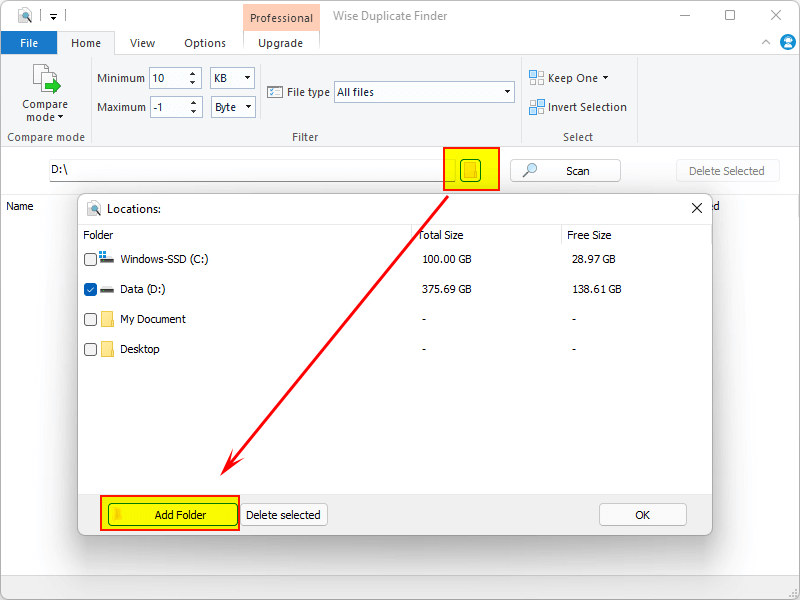Click the Windows-SSD (C:) drive icon
800x600 pixels.
pos(107,257)
